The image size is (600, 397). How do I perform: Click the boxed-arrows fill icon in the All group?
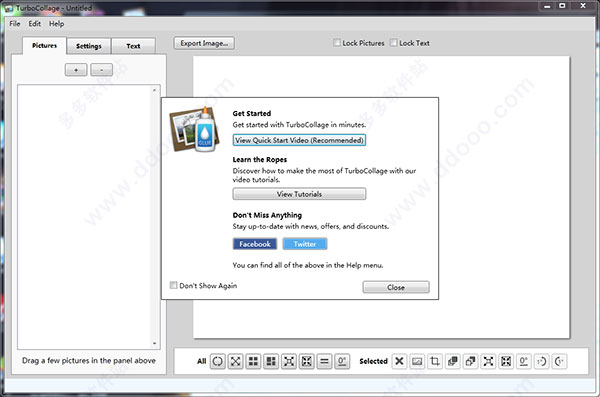[307, 361]
